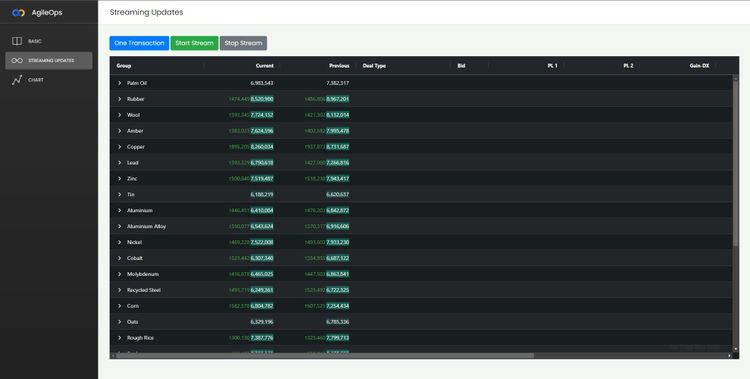Sort by the Previous column header
The height and width of the screenshot is (379, 750).
tap(339, 66)
